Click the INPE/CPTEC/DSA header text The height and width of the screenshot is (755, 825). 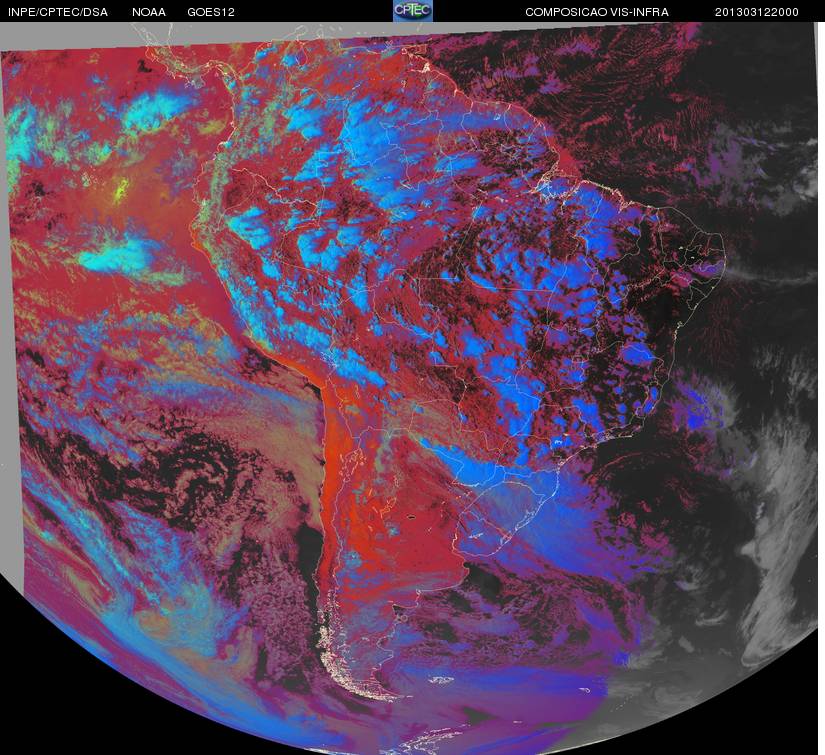click(58, 12)
